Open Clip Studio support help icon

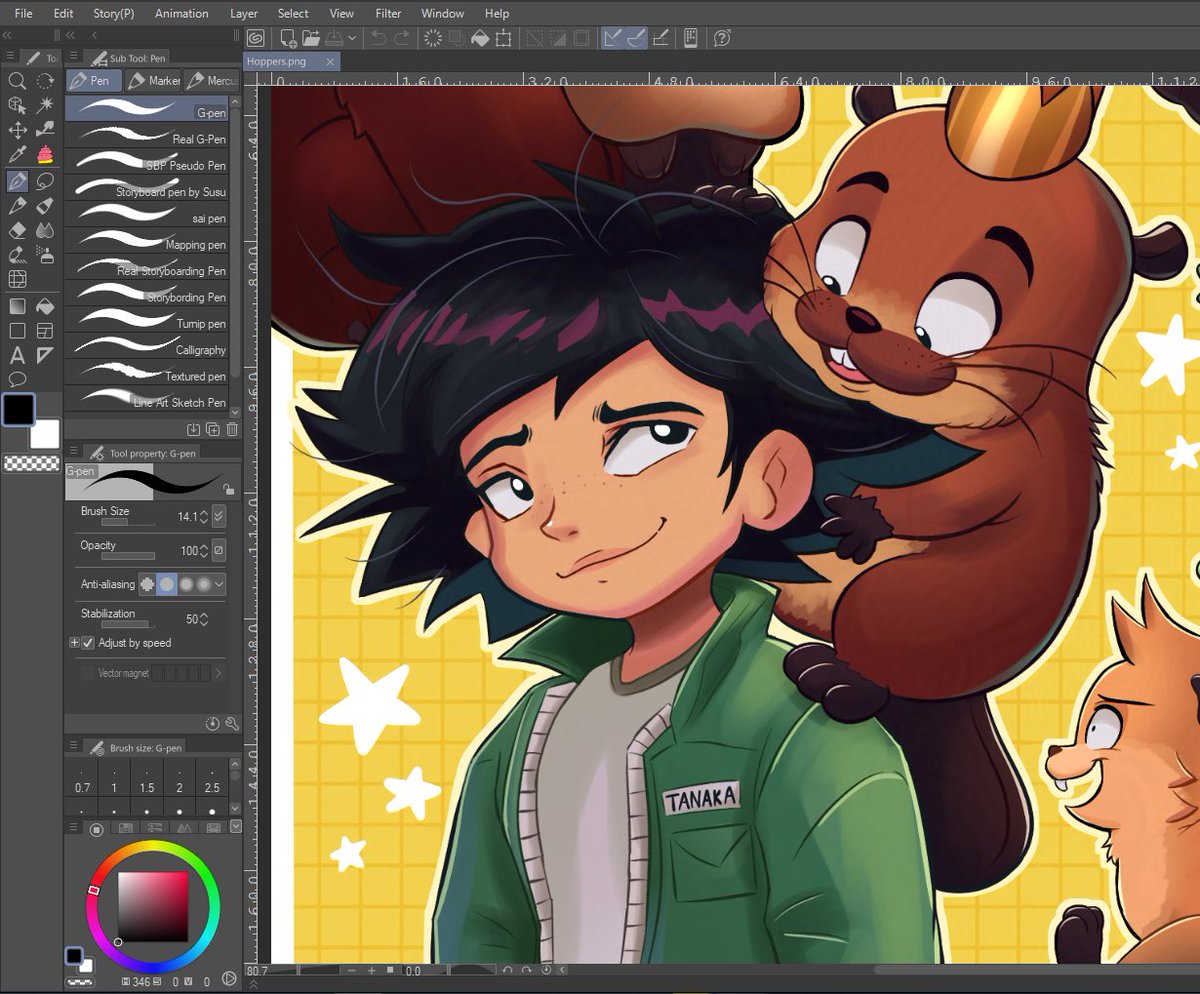(722, 38)
